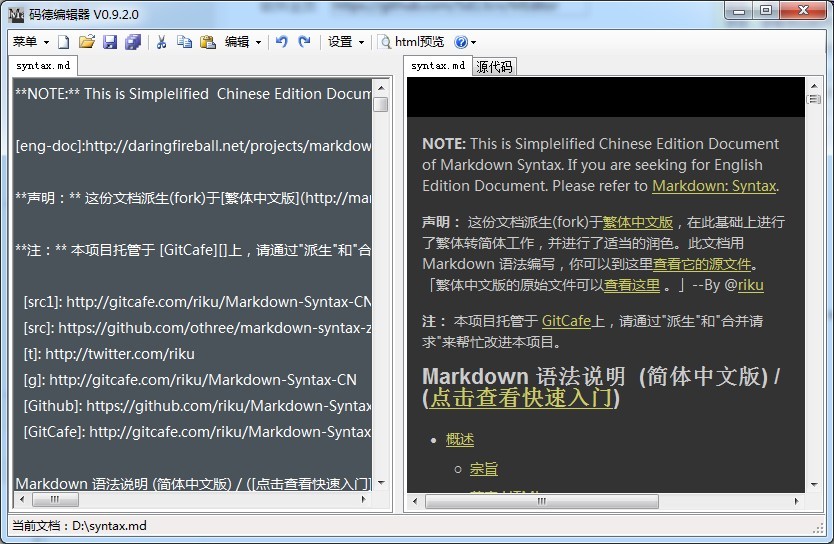Click preview horizontal scrollbar thumb
834x544 pixels.
point(542,501)
